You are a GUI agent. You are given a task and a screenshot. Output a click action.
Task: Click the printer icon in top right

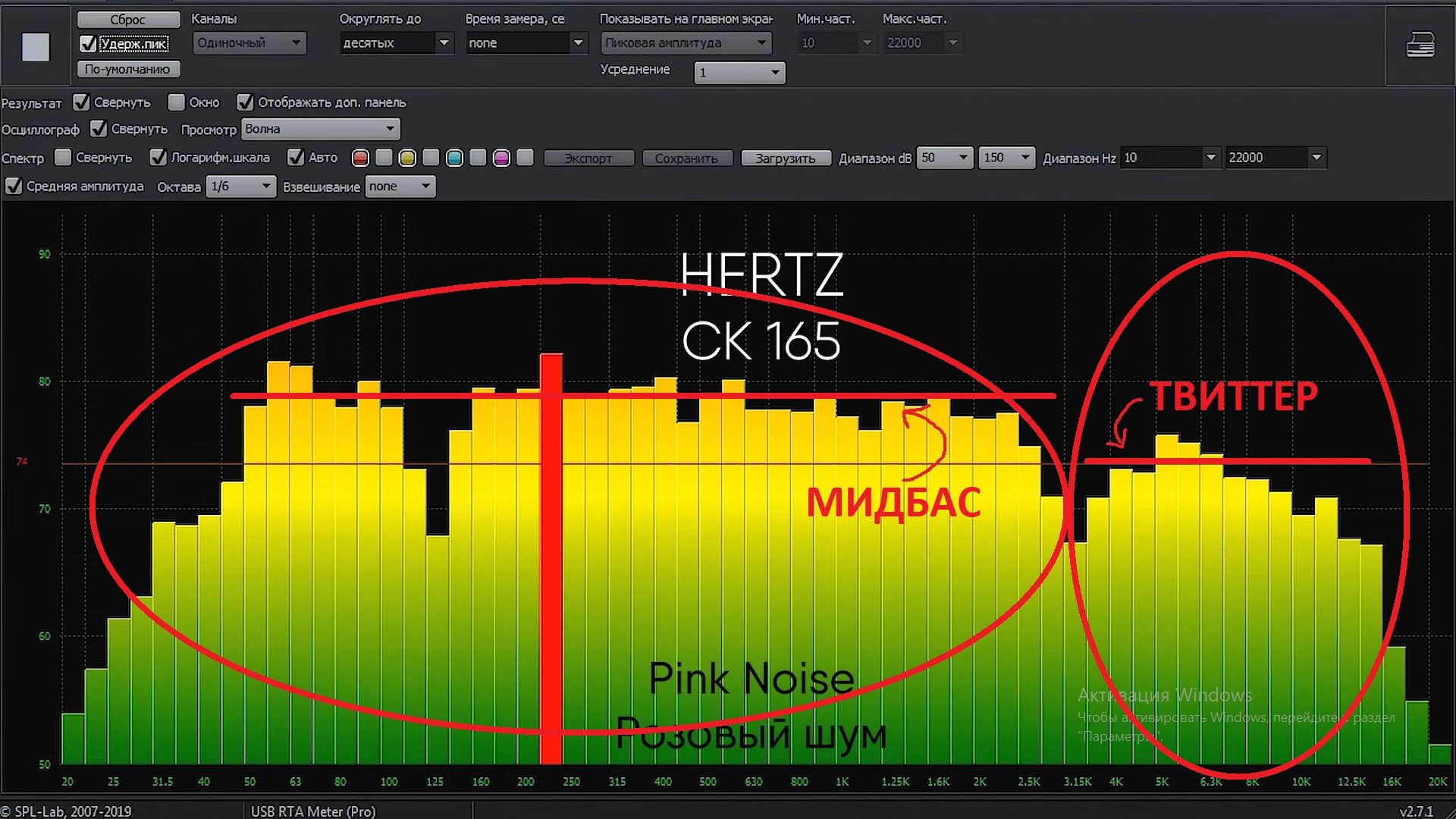click(x=1420, y=45)
